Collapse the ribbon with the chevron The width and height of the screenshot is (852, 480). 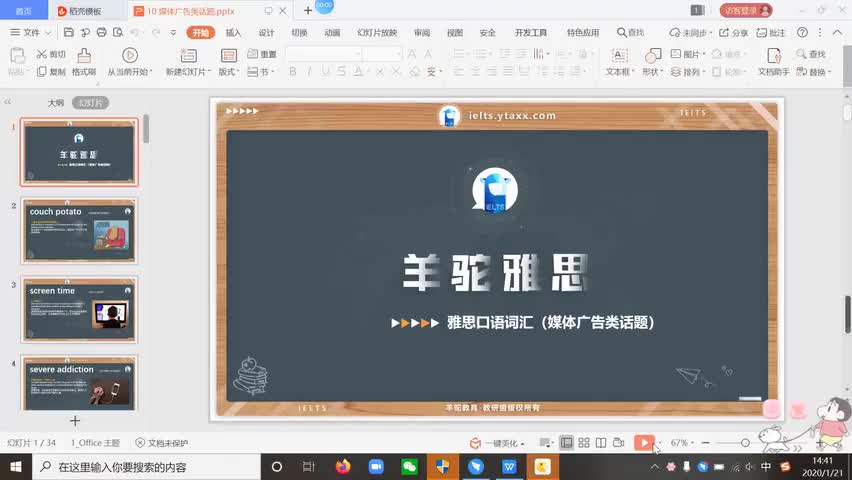(837, 33)
